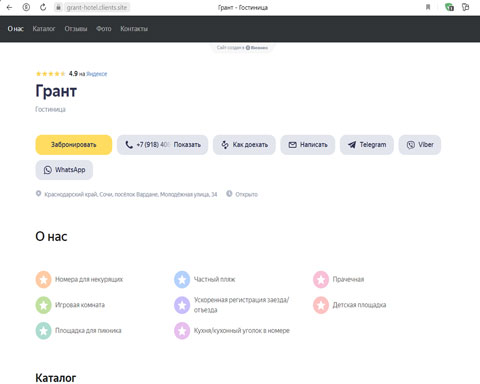Screen dimensions: 480x384
Task: Click the Как доехать button
Action: pos(244,145)
